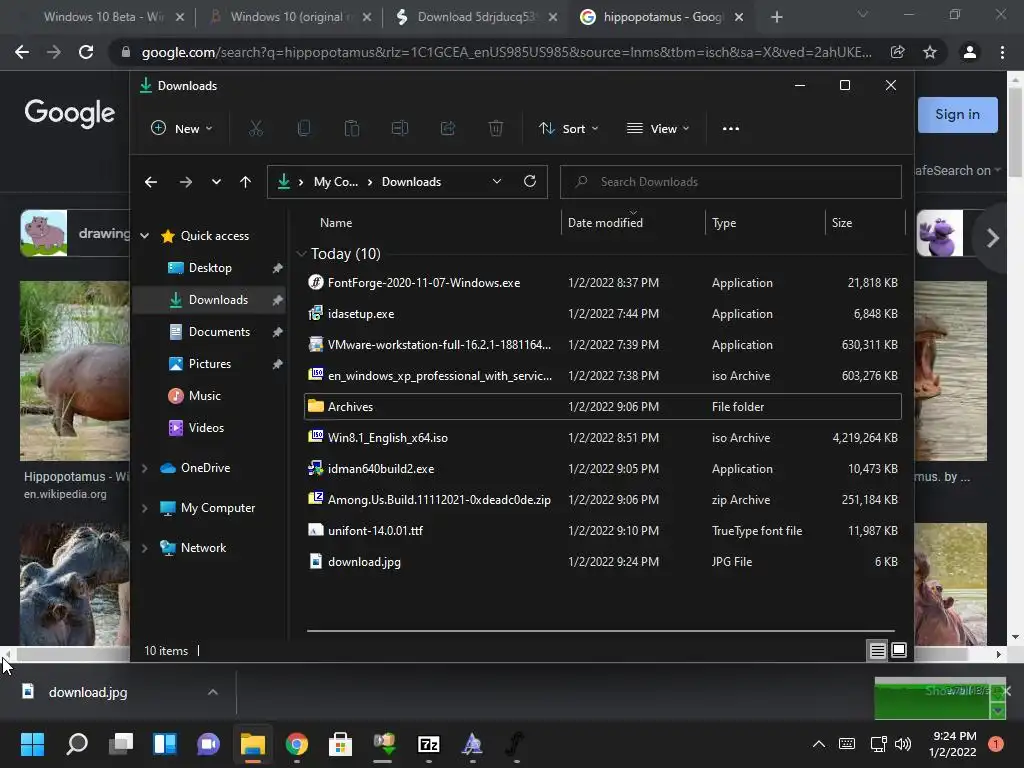Click the Sign in button on Google

tap(957, 115)
